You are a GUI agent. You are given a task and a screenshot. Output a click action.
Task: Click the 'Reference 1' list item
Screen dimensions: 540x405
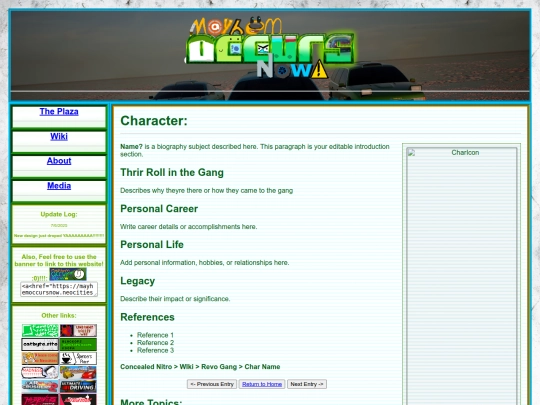[x=155, y=335]
